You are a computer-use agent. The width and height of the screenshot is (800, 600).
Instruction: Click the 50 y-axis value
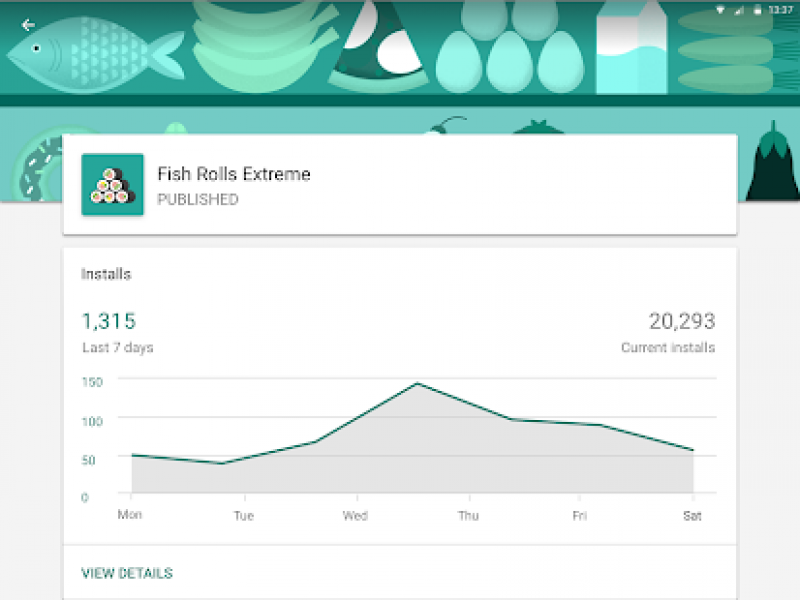[88, 460]
